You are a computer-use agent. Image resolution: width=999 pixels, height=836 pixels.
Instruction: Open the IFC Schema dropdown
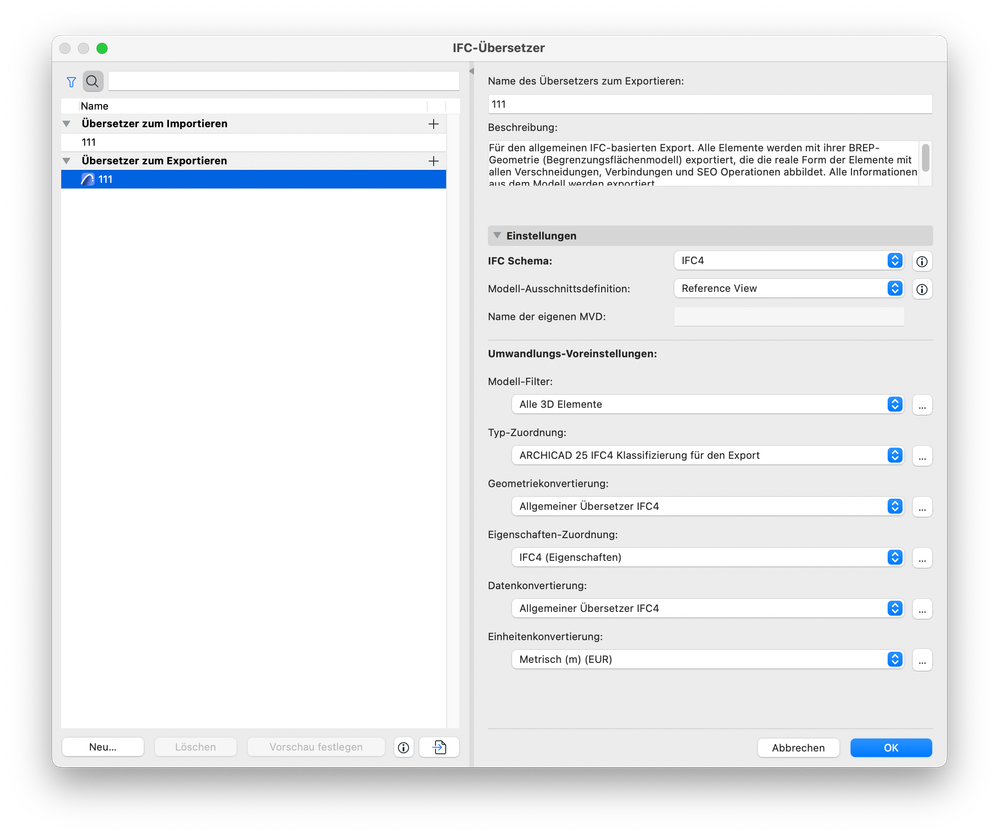coord(789,261)
